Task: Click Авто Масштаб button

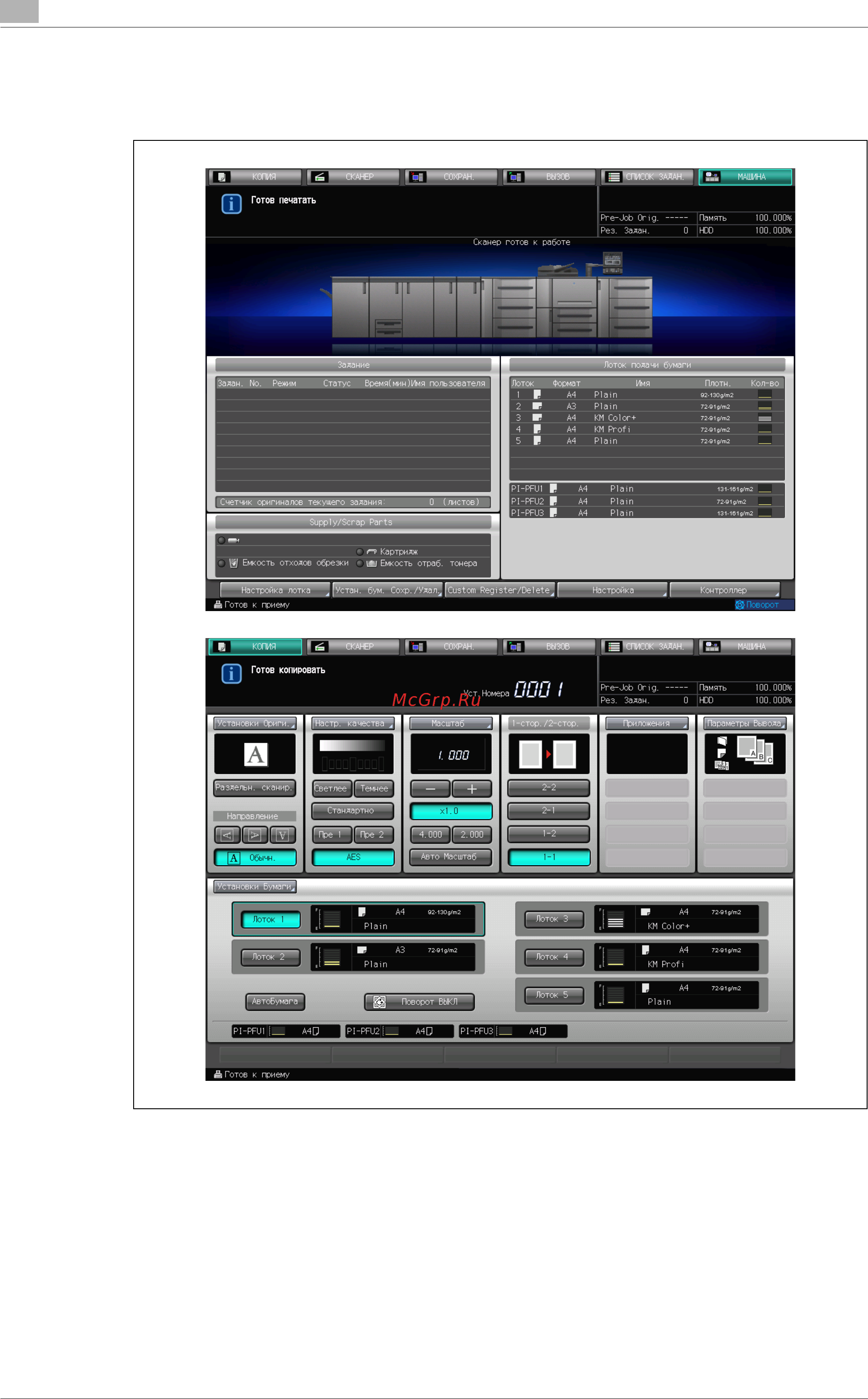Action: click(x=450, y=856)
